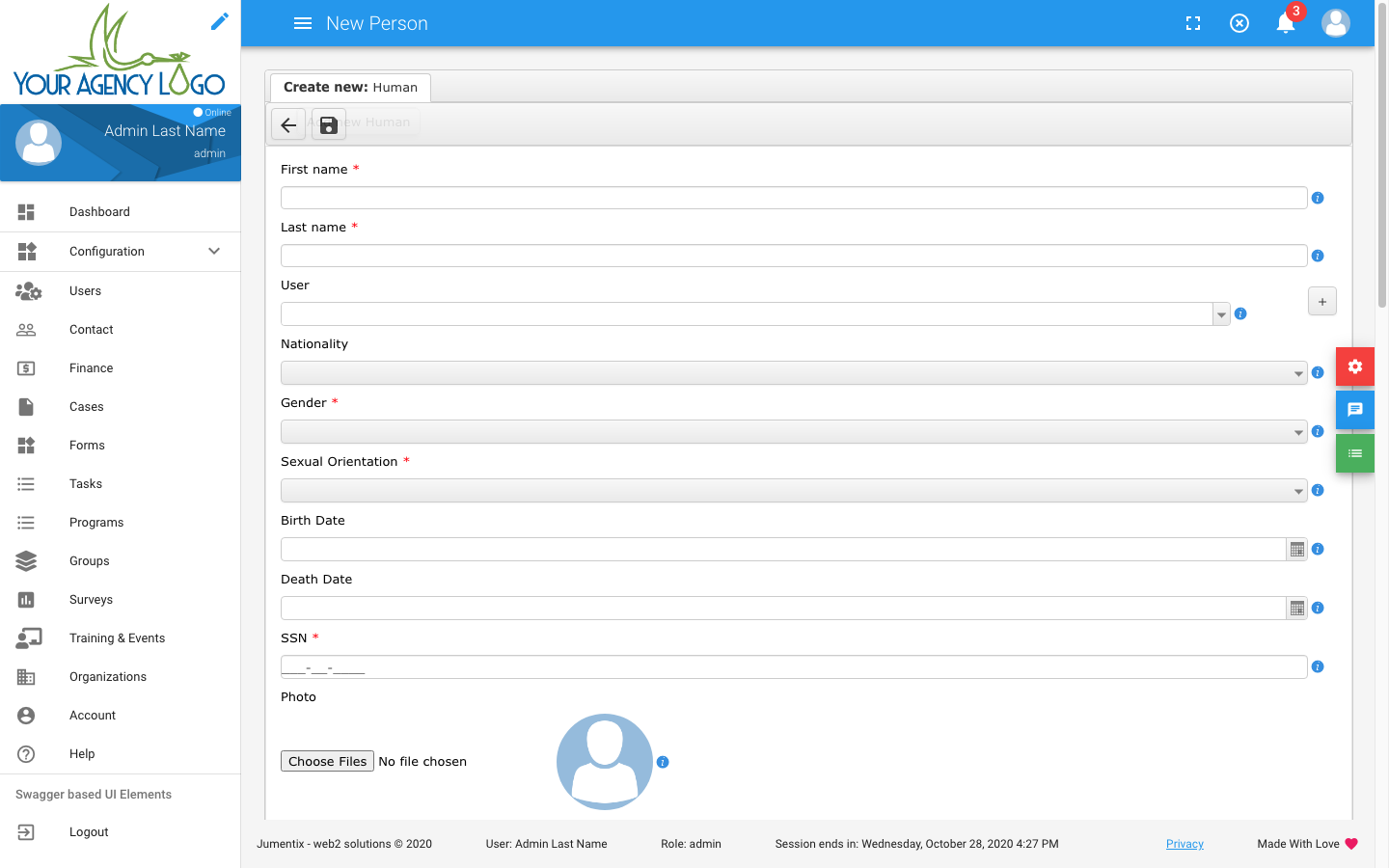Click the Session ends text in footer
Image resolution: width=1389 pixels, height=868 pixels.
(916, 844)
